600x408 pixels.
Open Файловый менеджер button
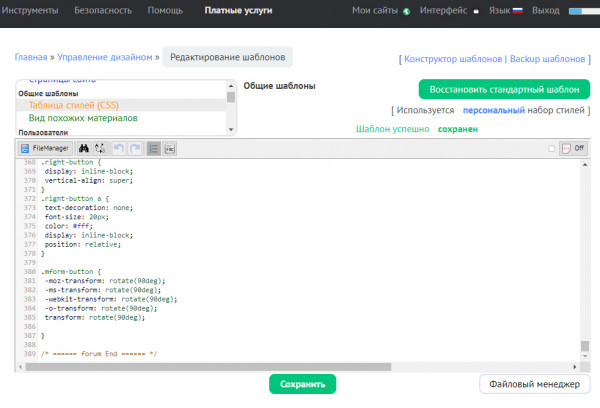[535, 384]
